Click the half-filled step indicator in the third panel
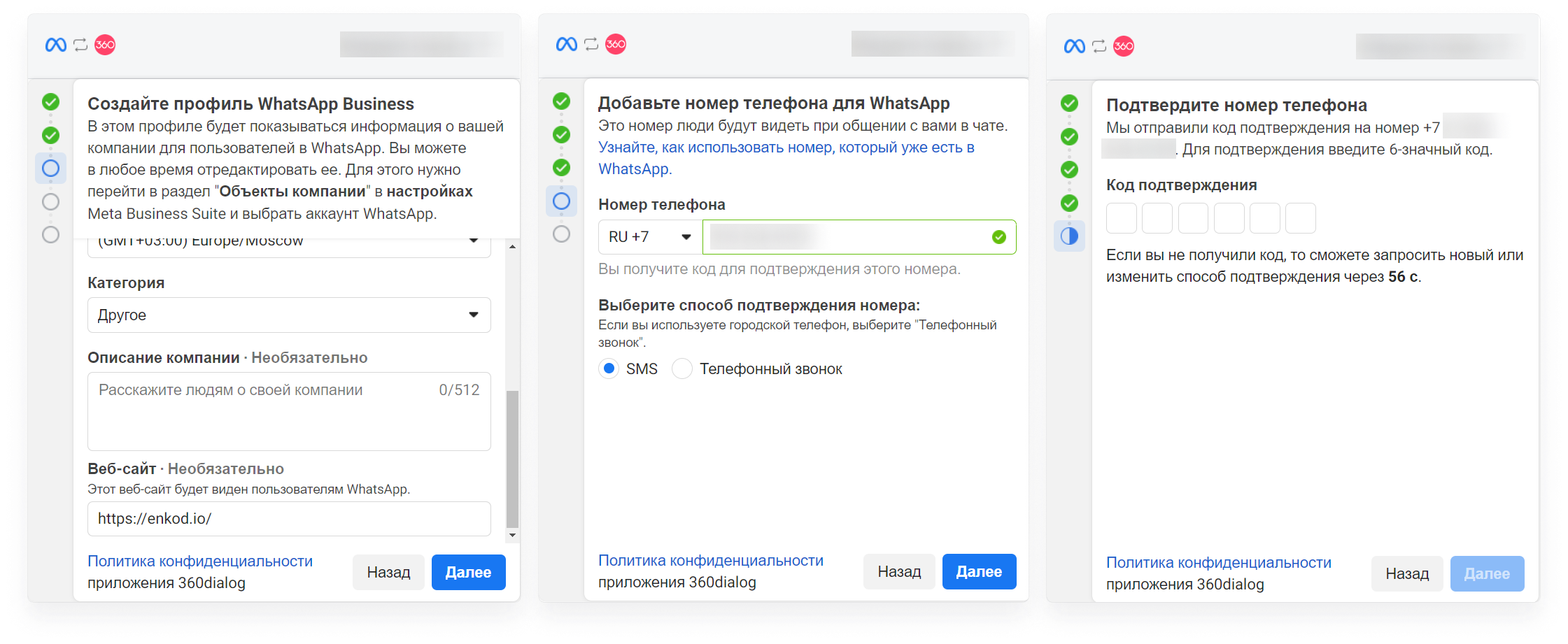 [1069, 236]
